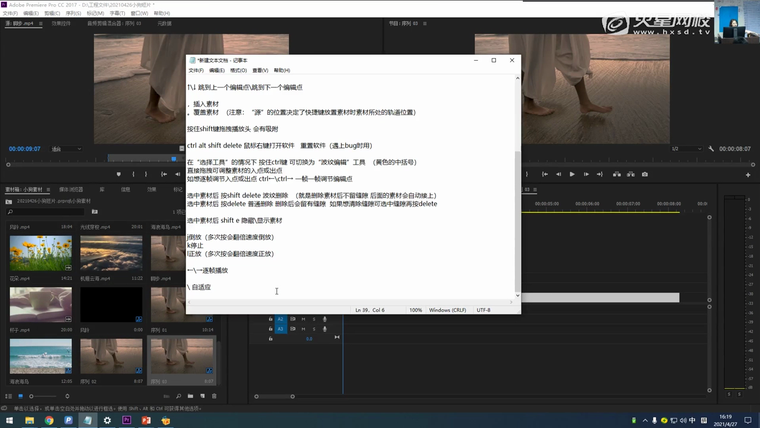Select the 光线穿梭.mp4 clouds clip thumbnail

point(110,253)
